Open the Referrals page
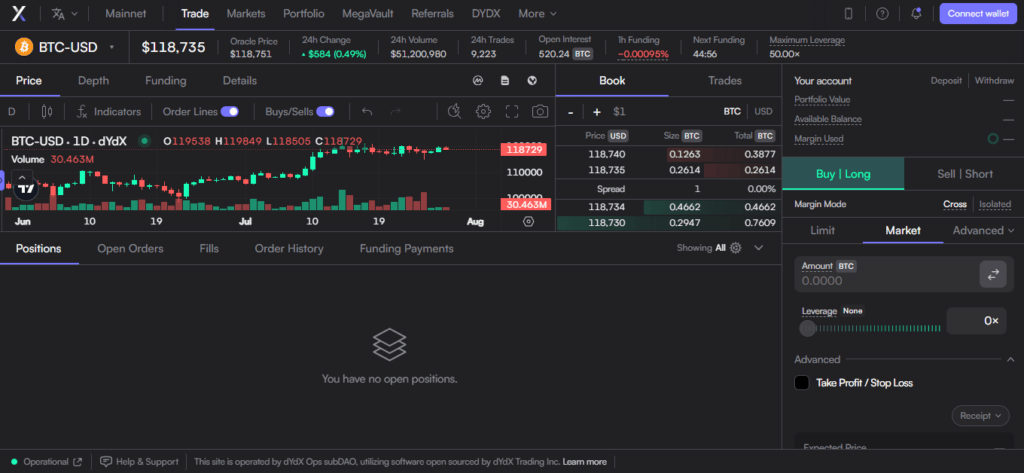The image size is (1024, 473). point(432,14)
